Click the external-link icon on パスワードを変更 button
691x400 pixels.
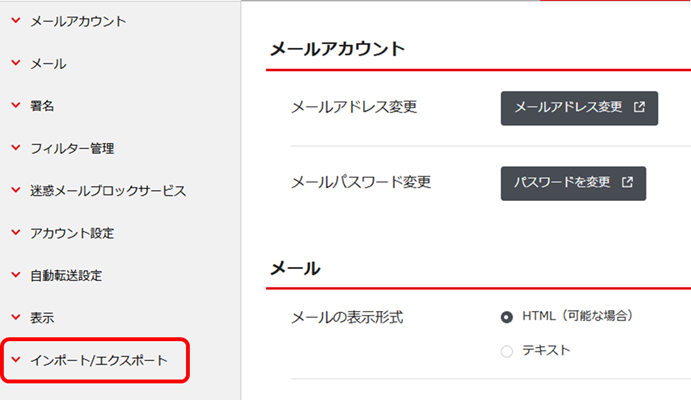[627, 183]
